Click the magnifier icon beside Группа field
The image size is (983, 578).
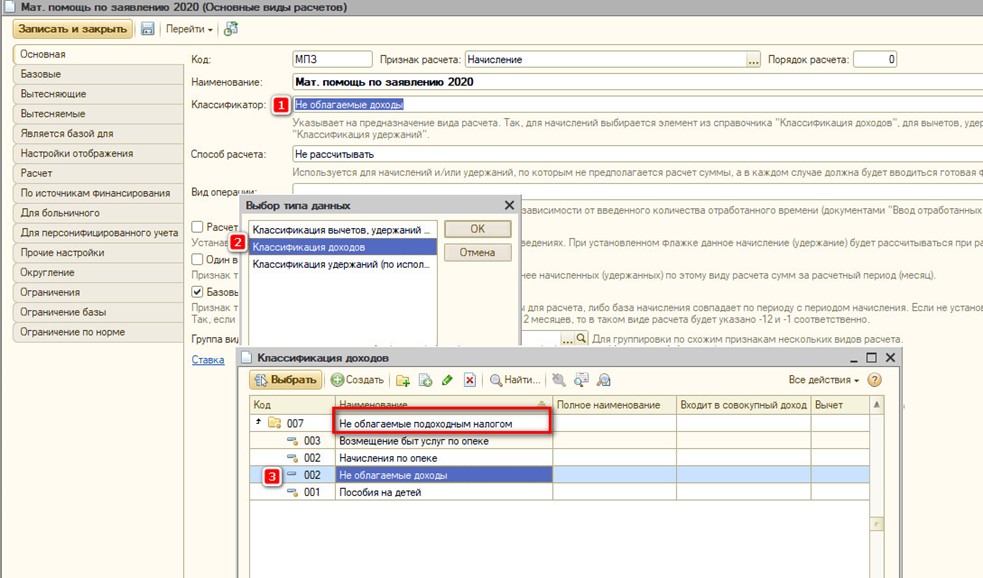[x=581, y=340]
